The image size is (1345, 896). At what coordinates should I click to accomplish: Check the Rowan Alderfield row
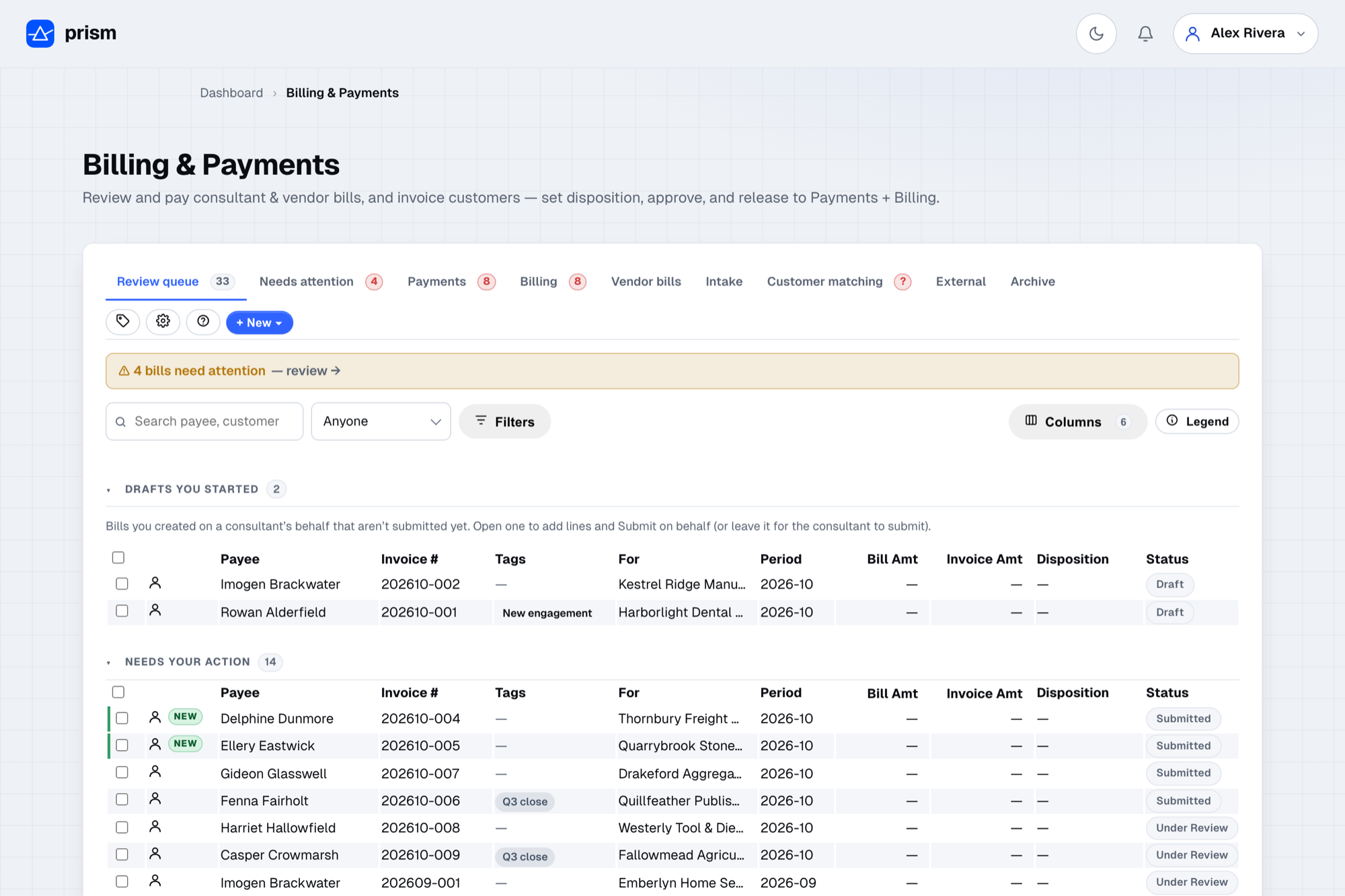(x=122, y=611)
